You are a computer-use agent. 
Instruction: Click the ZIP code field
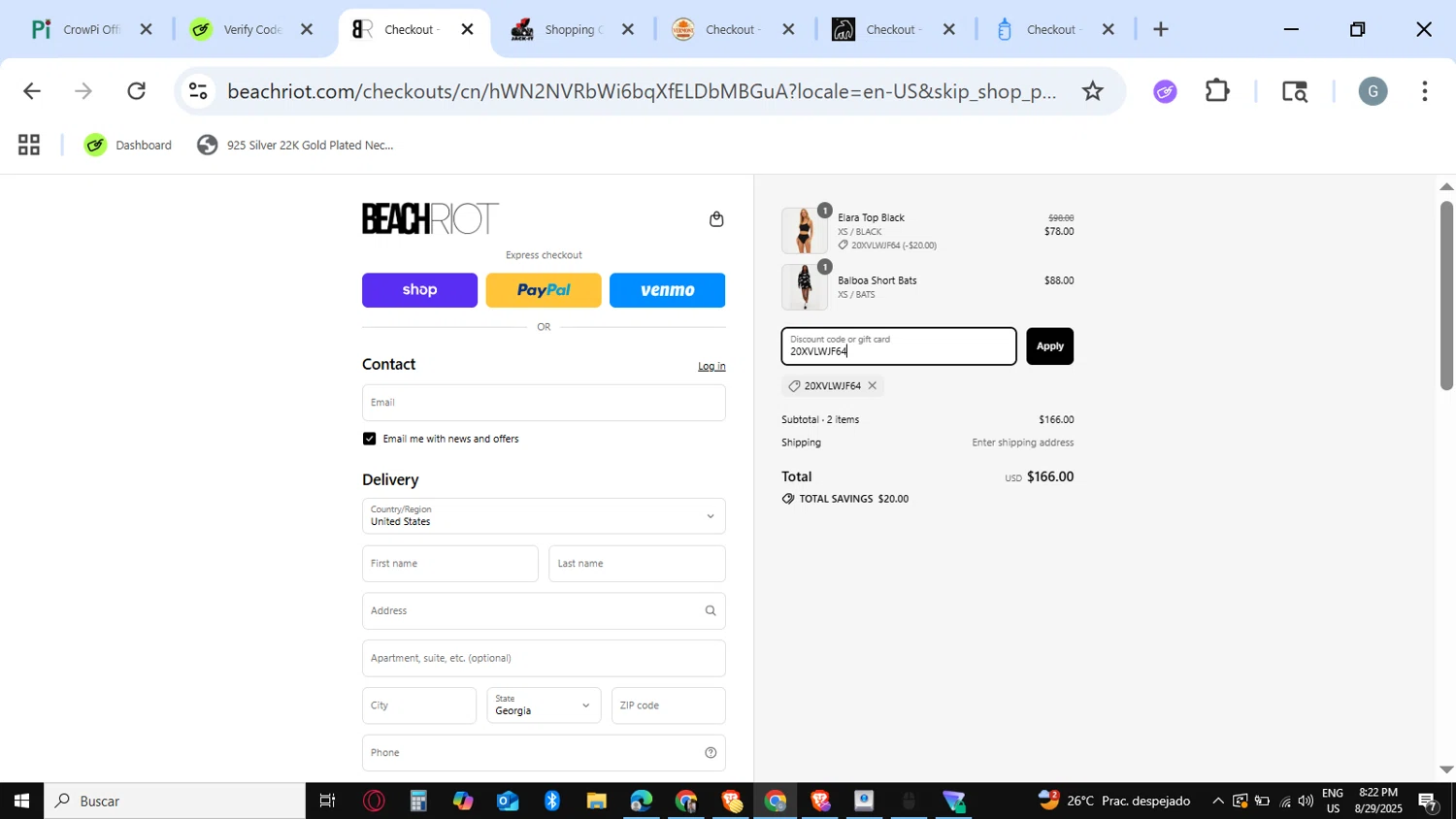point(668,705)
